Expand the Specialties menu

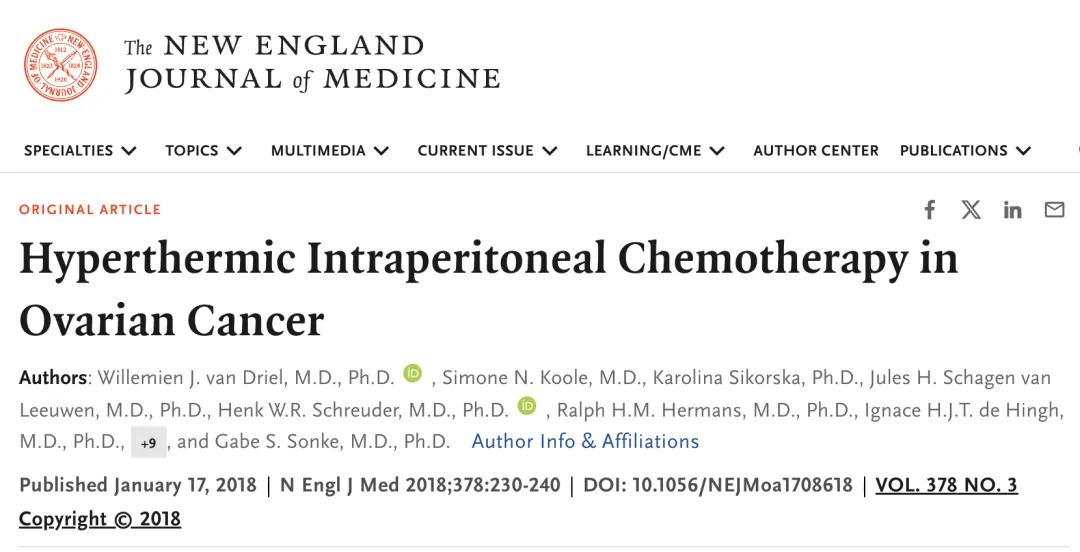point(80,150)
